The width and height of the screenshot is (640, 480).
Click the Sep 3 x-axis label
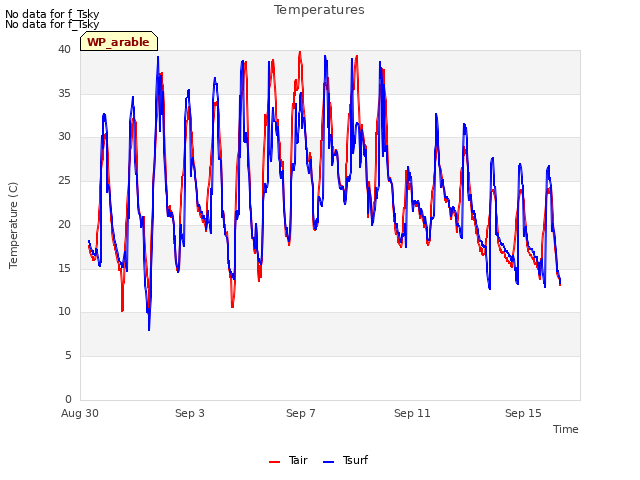click(x=190, y=413)
